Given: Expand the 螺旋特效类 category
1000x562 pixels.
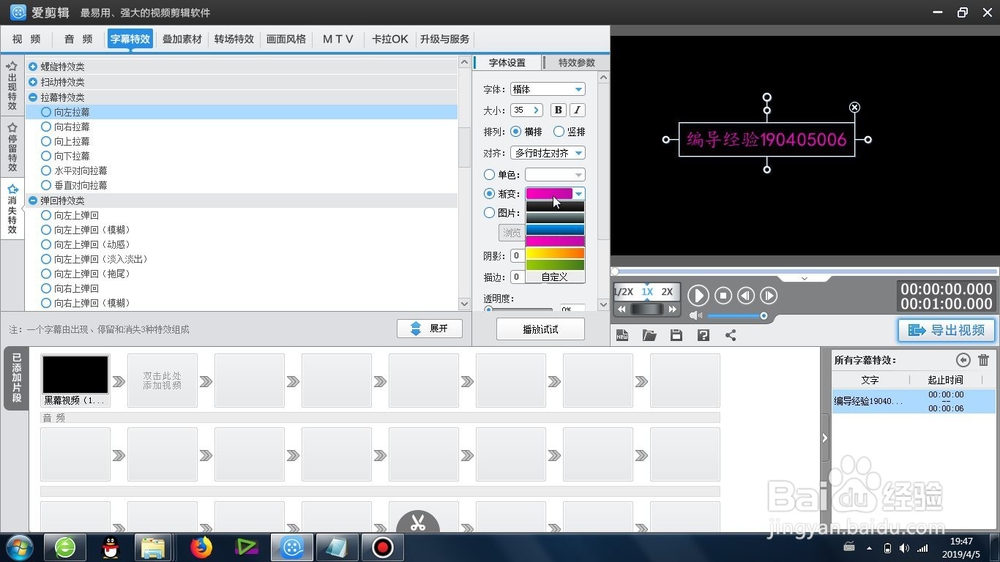Looking at the screenshot, I should click(x=33, y=66).
